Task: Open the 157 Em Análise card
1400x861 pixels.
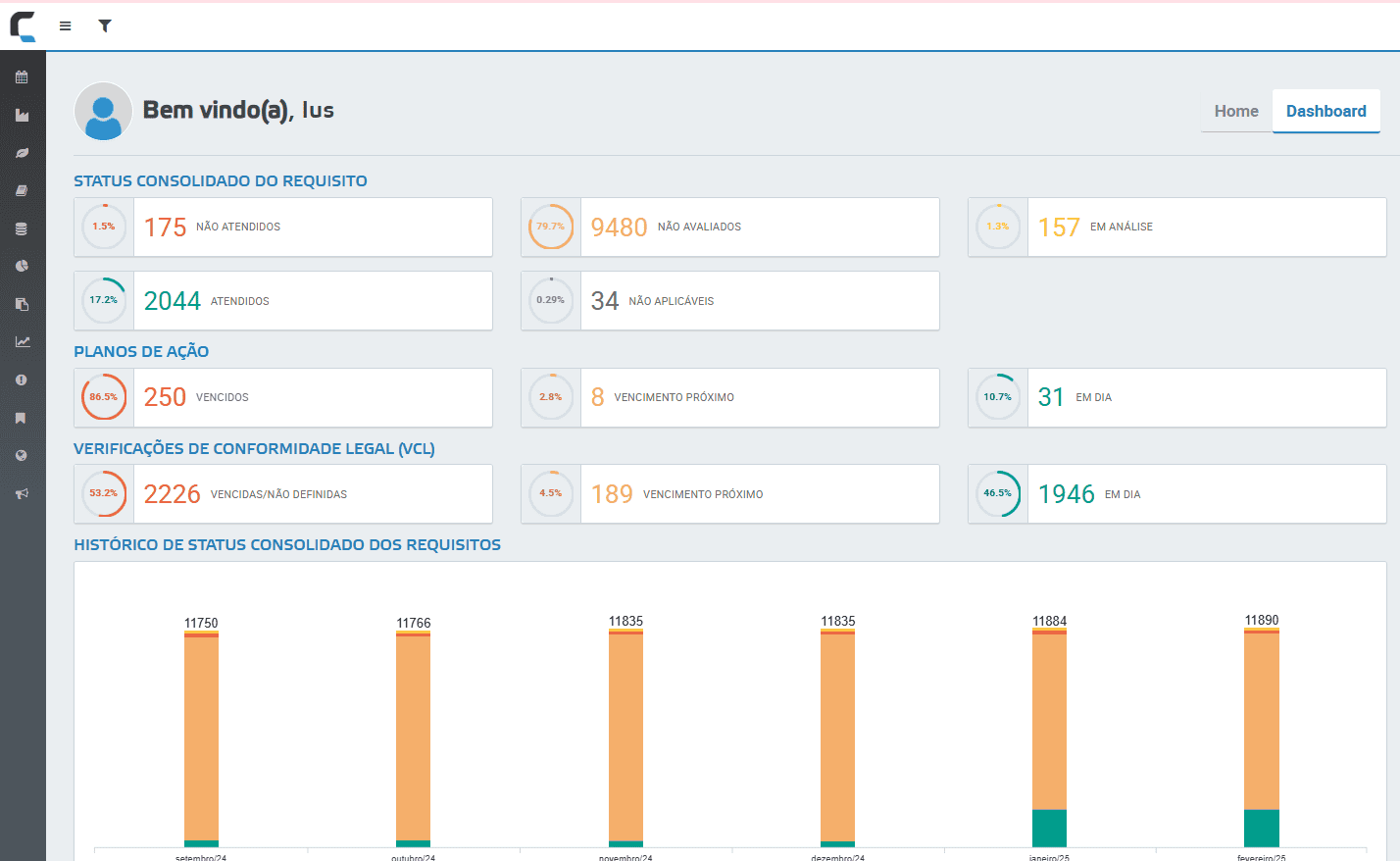Action: (x=1177, y=228)
